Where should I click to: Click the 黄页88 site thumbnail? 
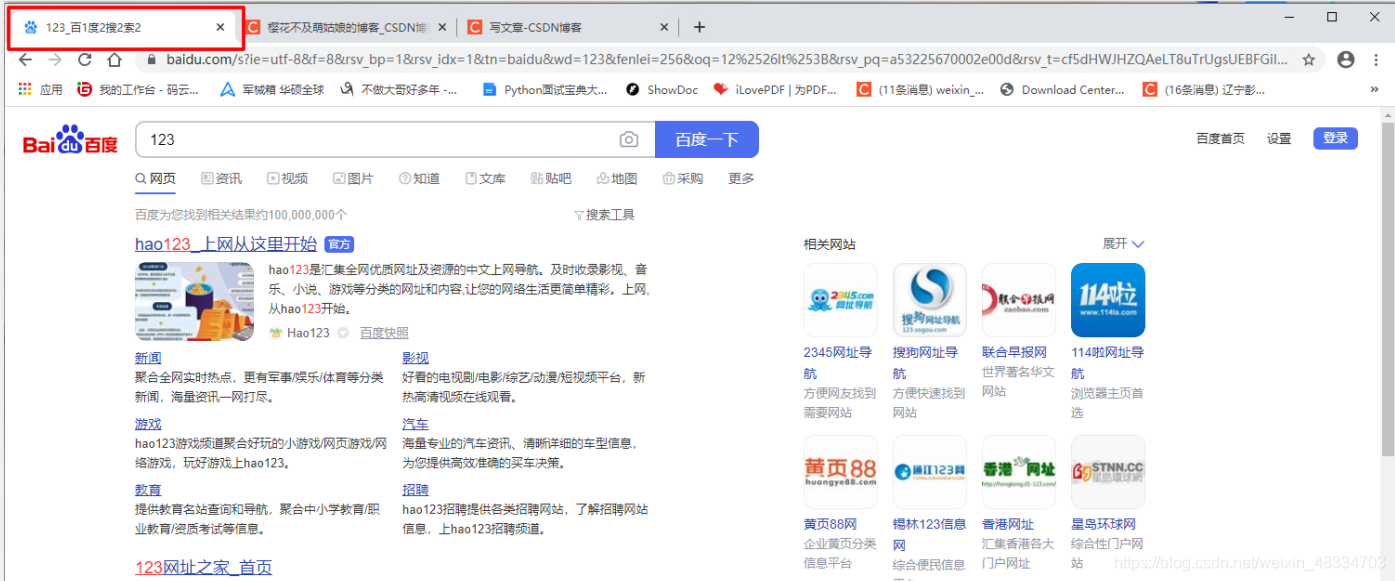click(840, 472)
